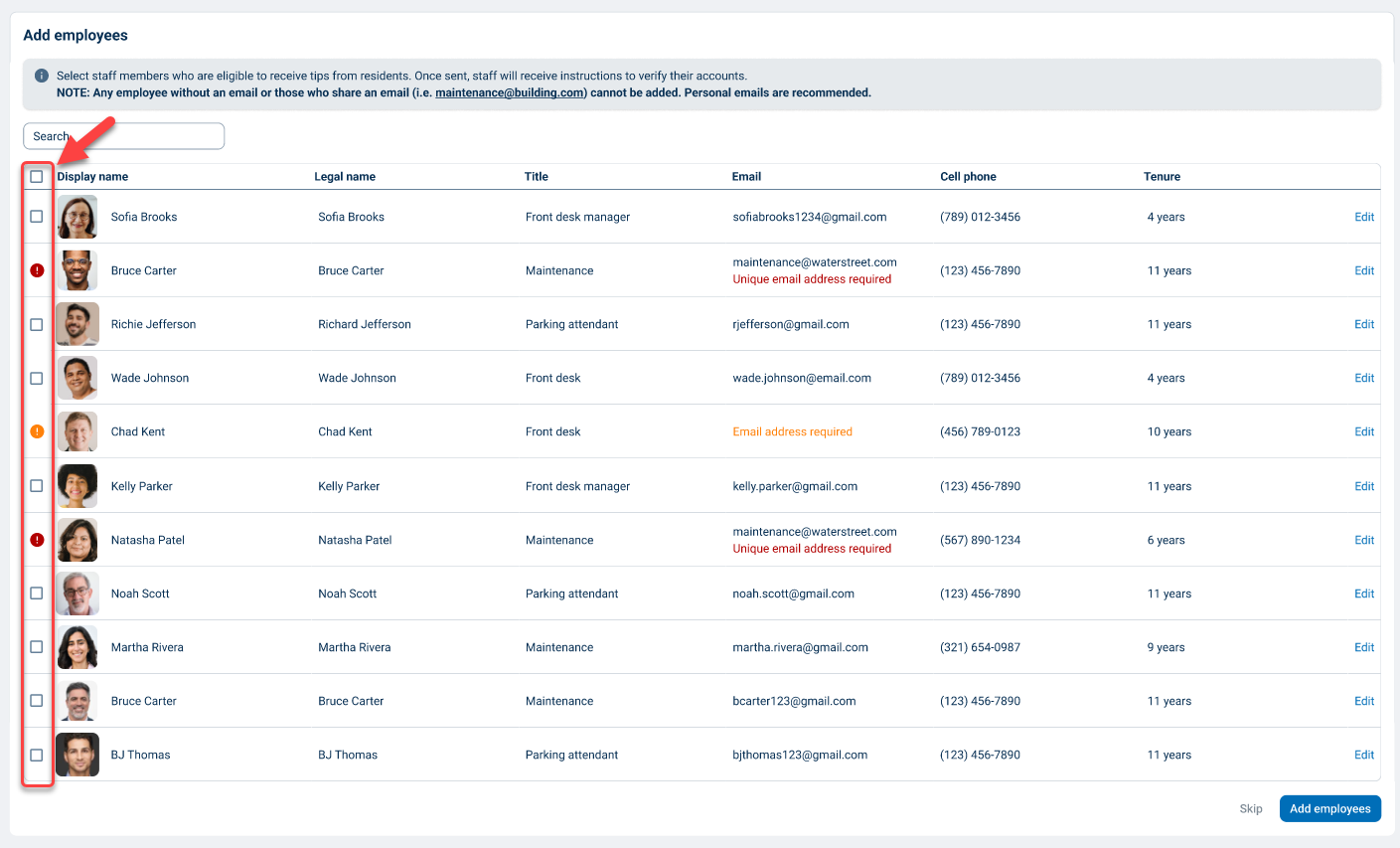Click the Add employees button
Image resolution: width=1400 pixels, height=848 pixels.
(x=1329, y=809)
